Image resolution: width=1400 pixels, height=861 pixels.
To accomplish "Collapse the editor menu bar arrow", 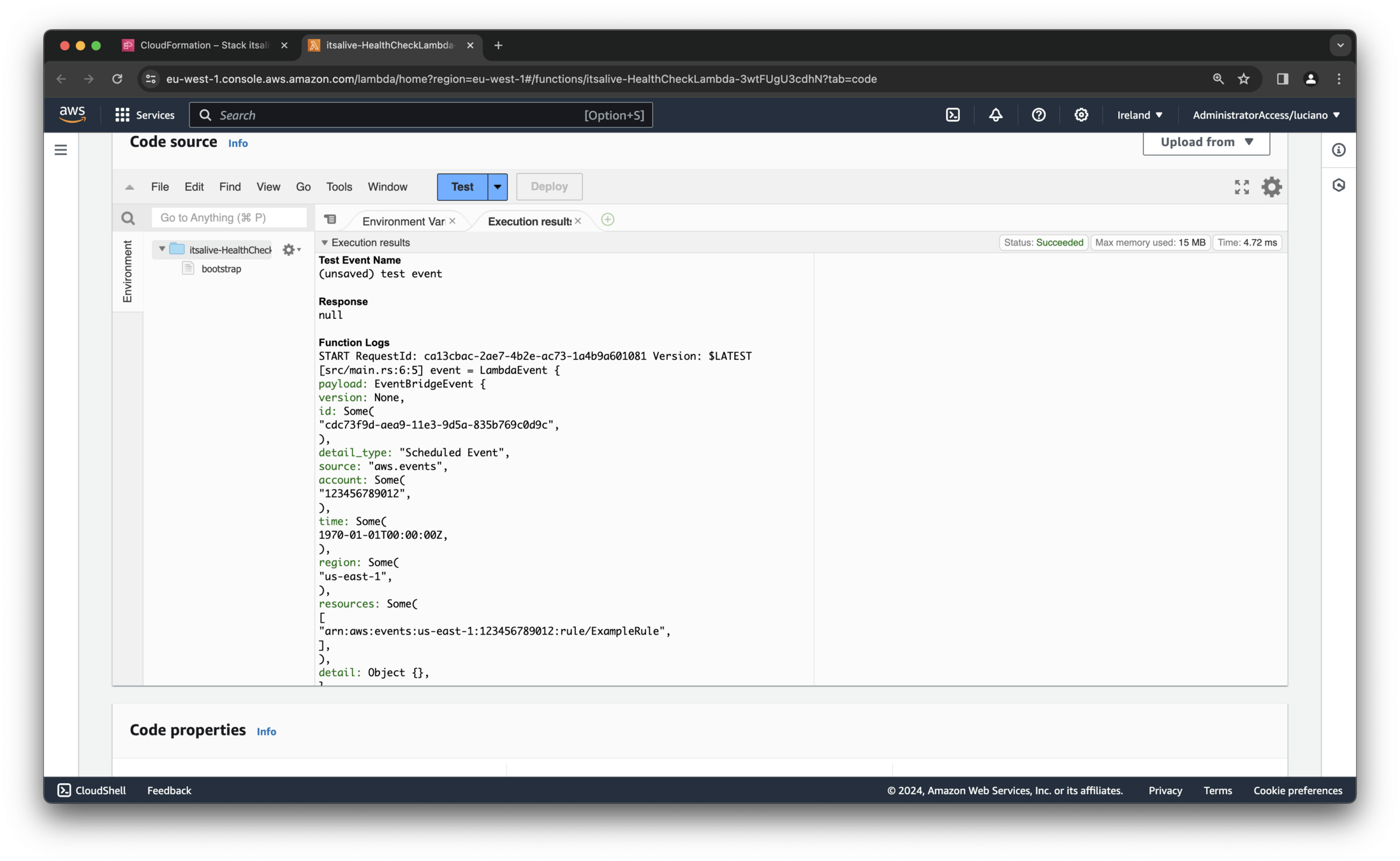I will (x=129, y=188).
